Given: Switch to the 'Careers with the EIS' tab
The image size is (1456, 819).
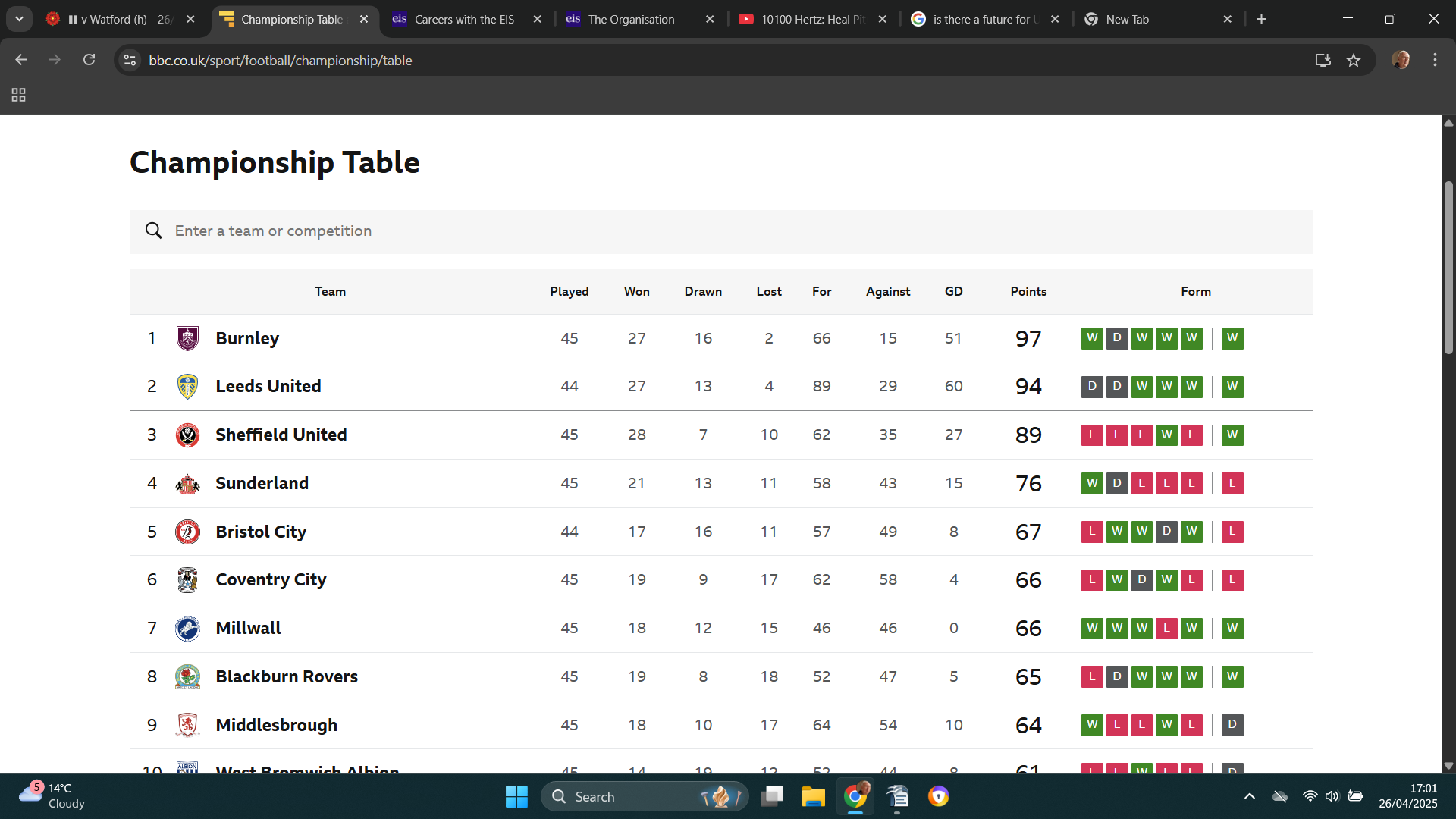Looking at the screenshot, I should click(464, 20).
